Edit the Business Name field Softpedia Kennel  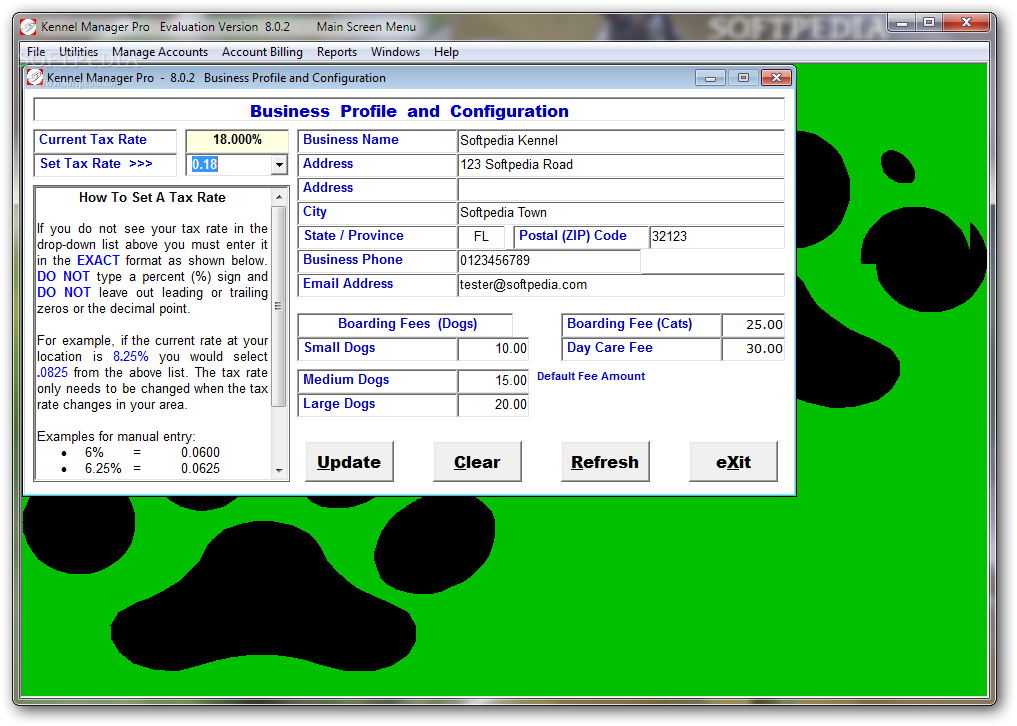621,141
